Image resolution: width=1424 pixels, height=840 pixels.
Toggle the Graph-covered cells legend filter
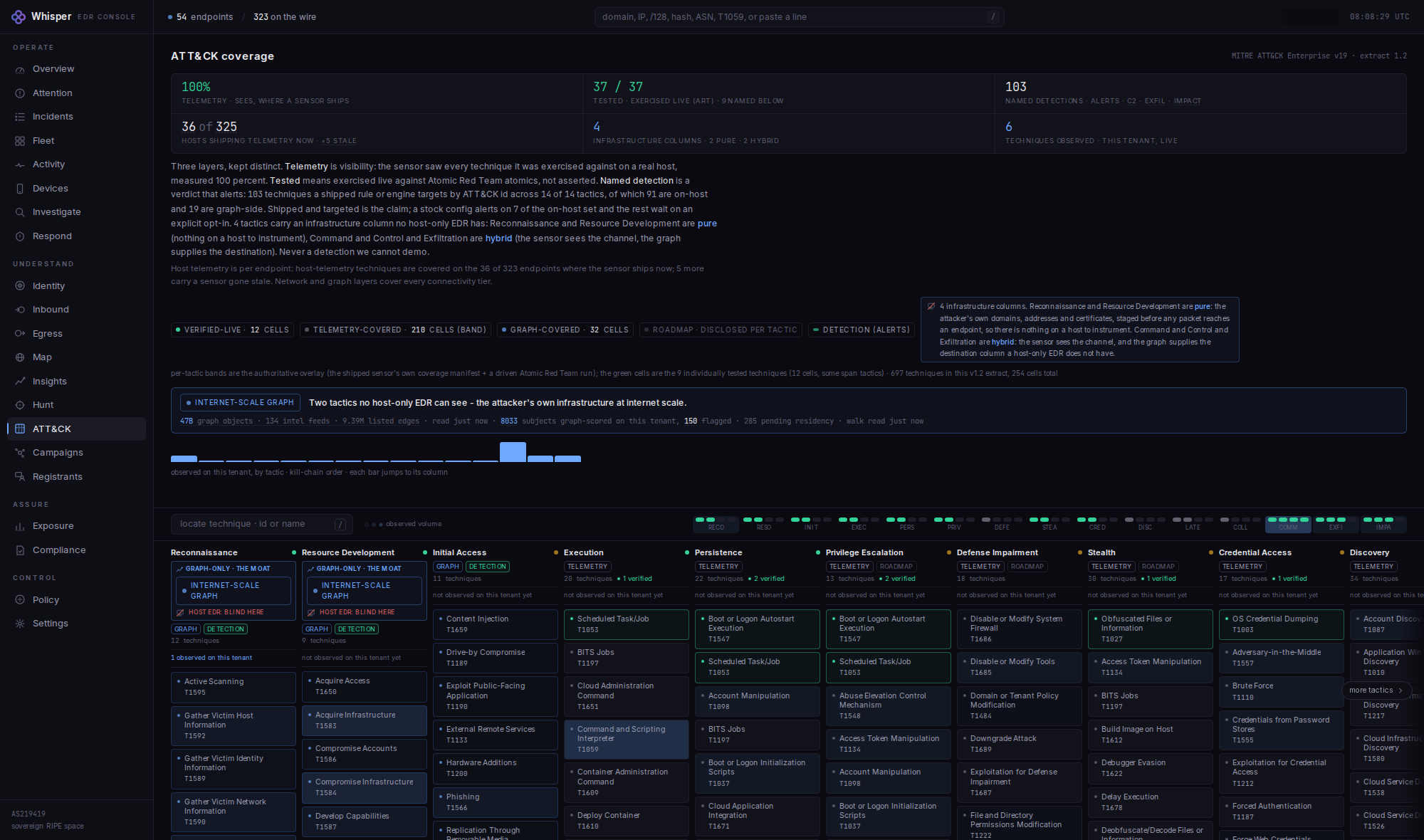click(x=565, y=330)
